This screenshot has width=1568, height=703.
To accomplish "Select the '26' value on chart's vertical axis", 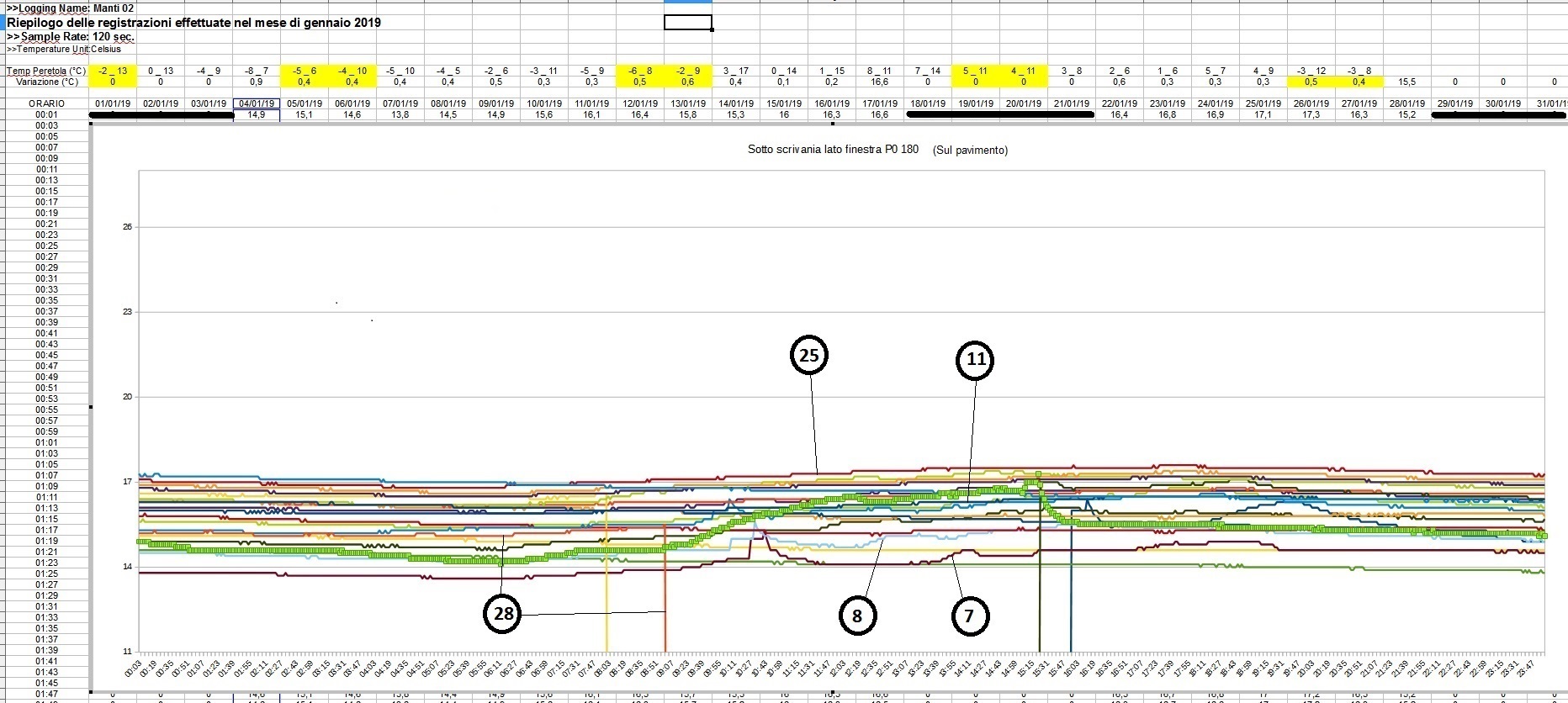I will [x=127, y=227].
